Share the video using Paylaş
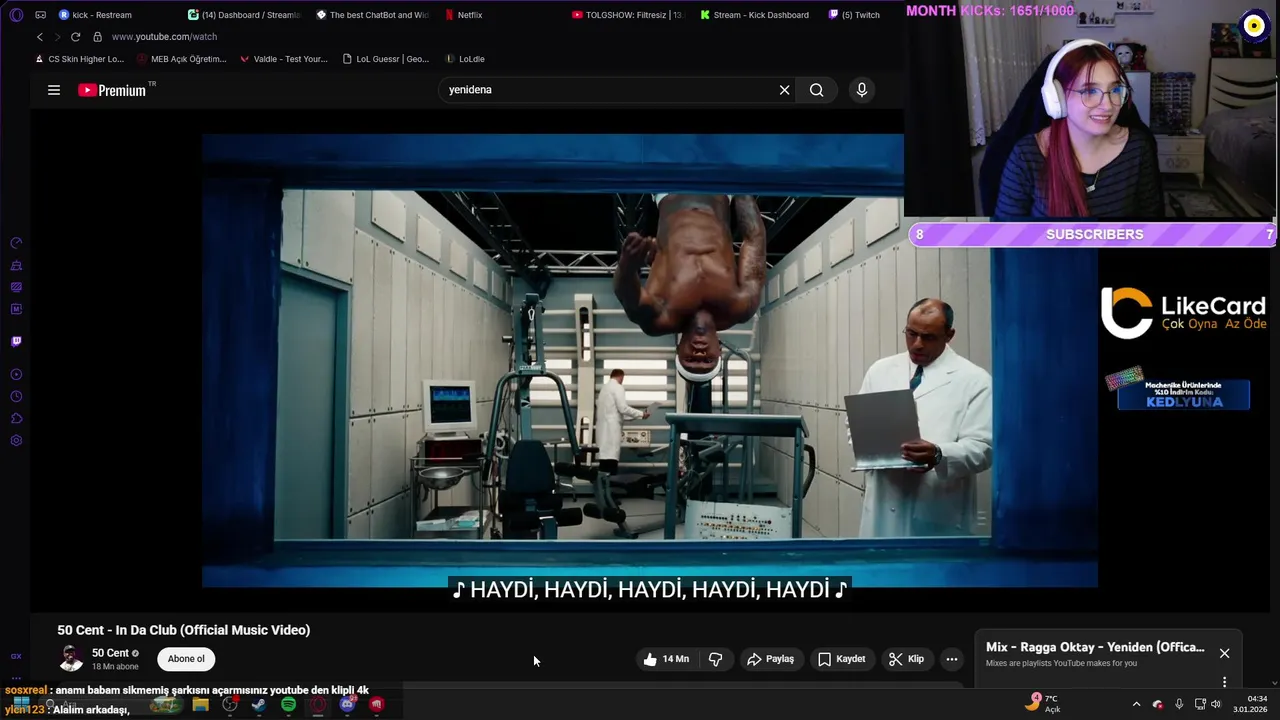The width and height of the screenshot is (1280, 720). click(771, 659)
